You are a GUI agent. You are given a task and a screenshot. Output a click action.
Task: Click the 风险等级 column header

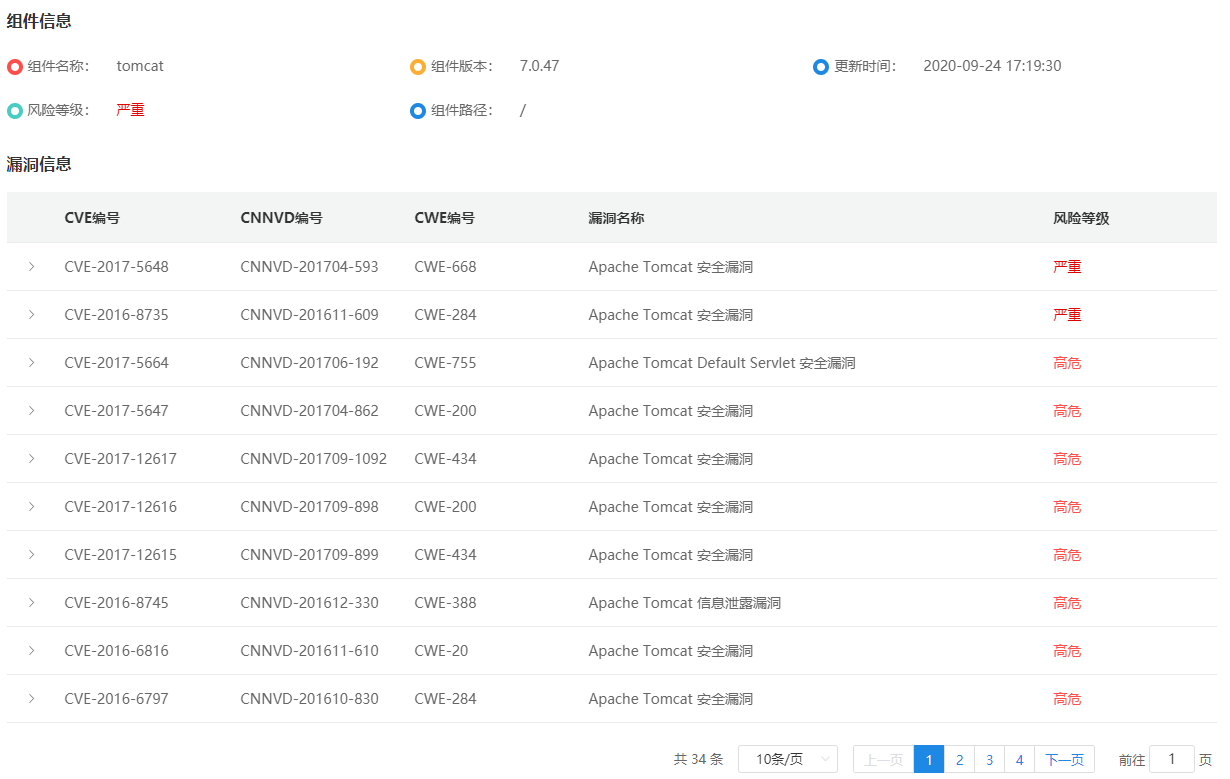pyautogui.click(x=1081, y=218)
